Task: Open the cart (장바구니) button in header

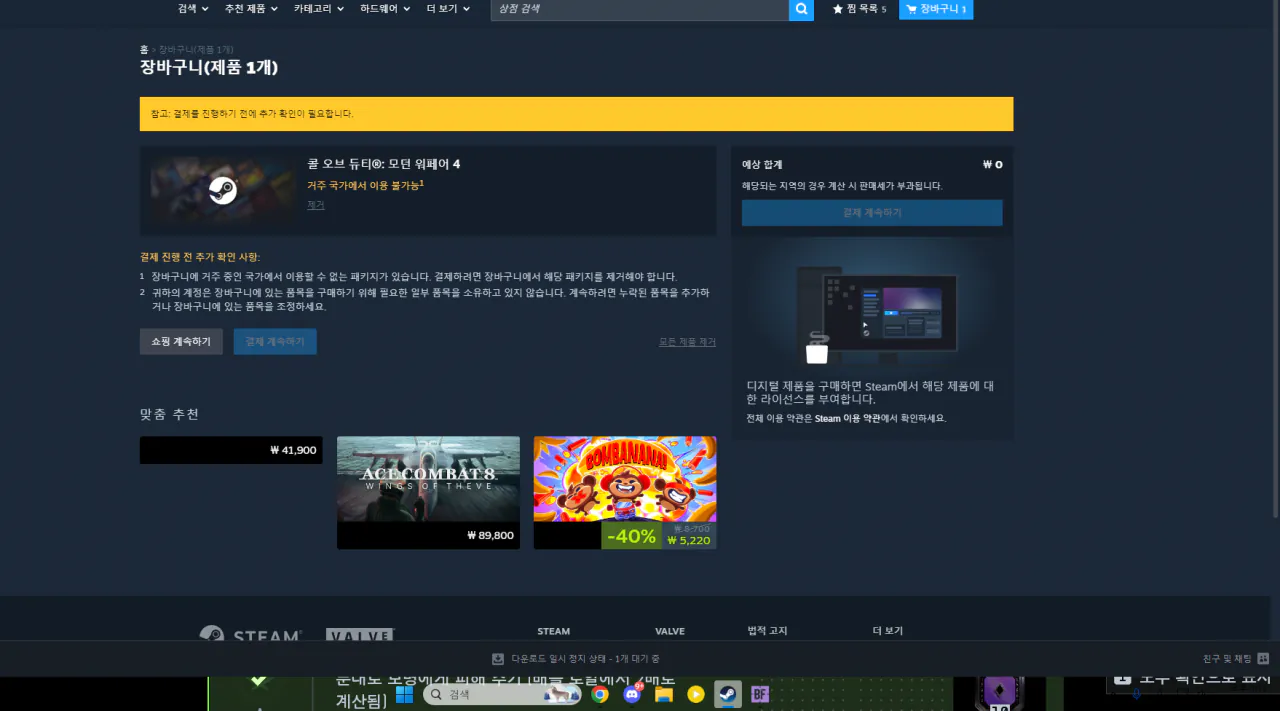Action: [x=936, y=9]
